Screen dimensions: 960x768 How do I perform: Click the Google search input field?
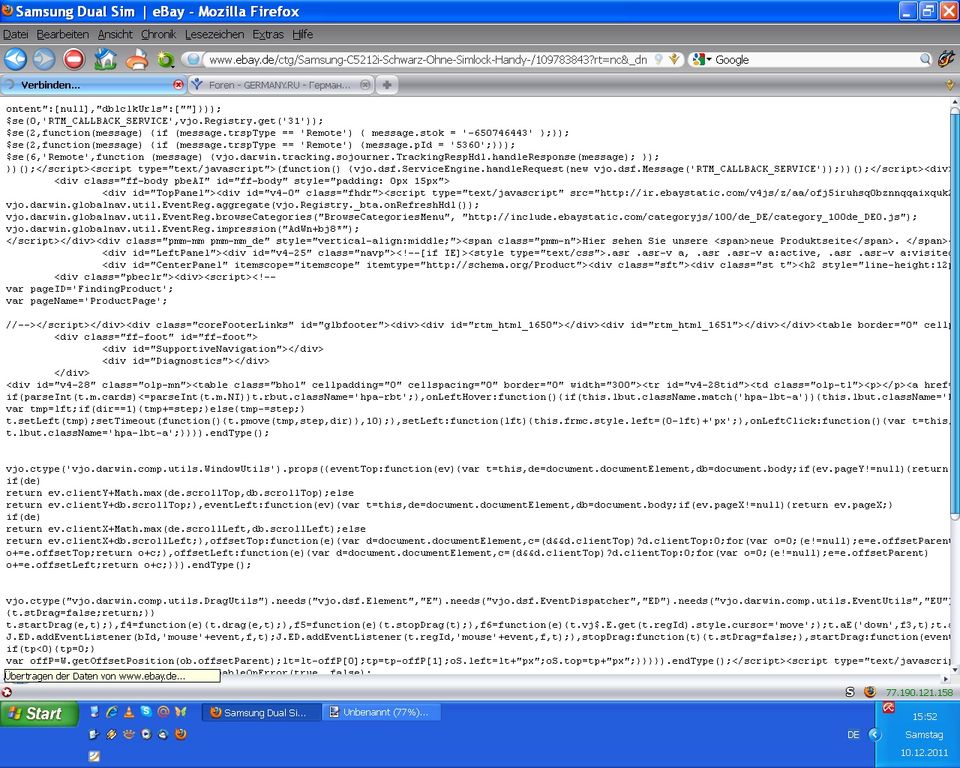coord(816,59)
